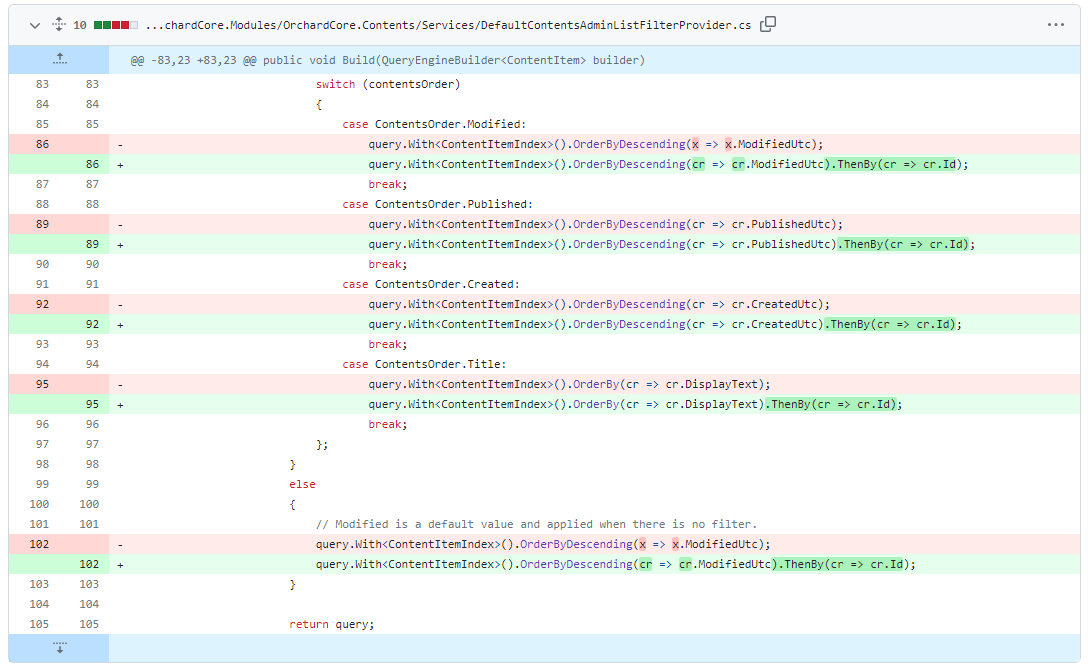The width and height of the screenshot is (1088, 671).
Task: Select added line number 92
Action: tap(92, 324)
